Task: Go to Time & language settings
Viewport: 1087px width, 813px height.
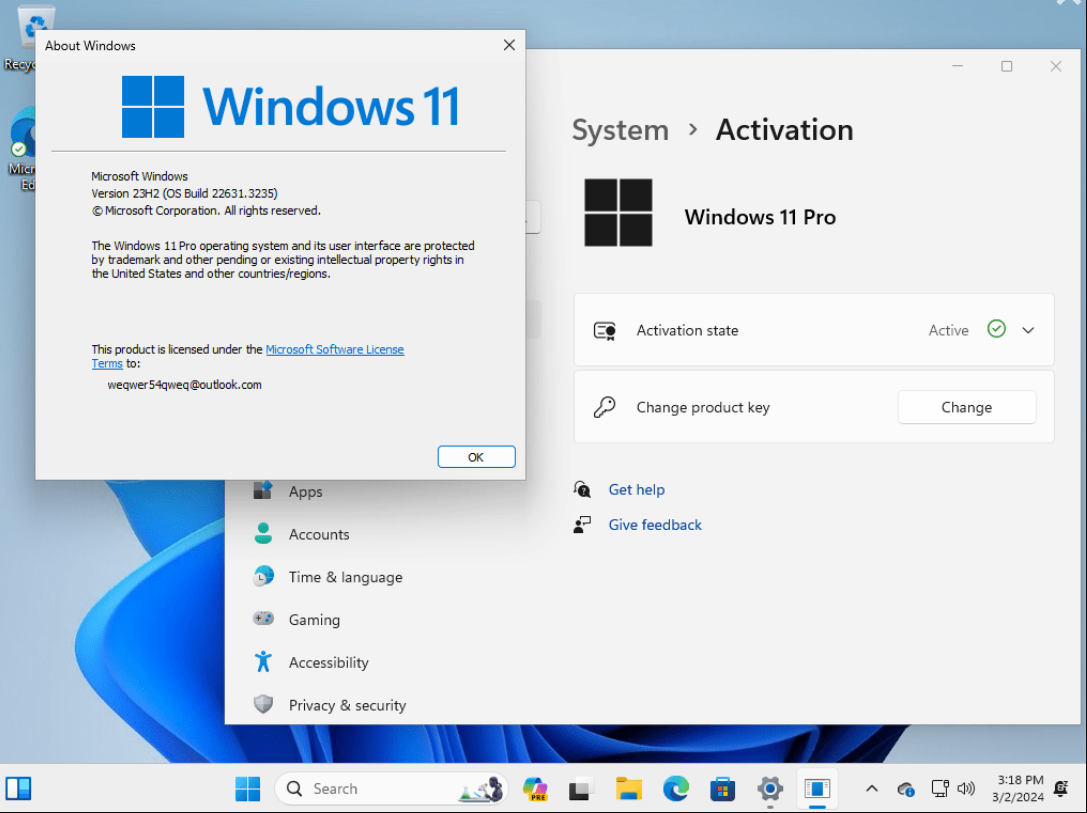Action: [x=345, y=577]
